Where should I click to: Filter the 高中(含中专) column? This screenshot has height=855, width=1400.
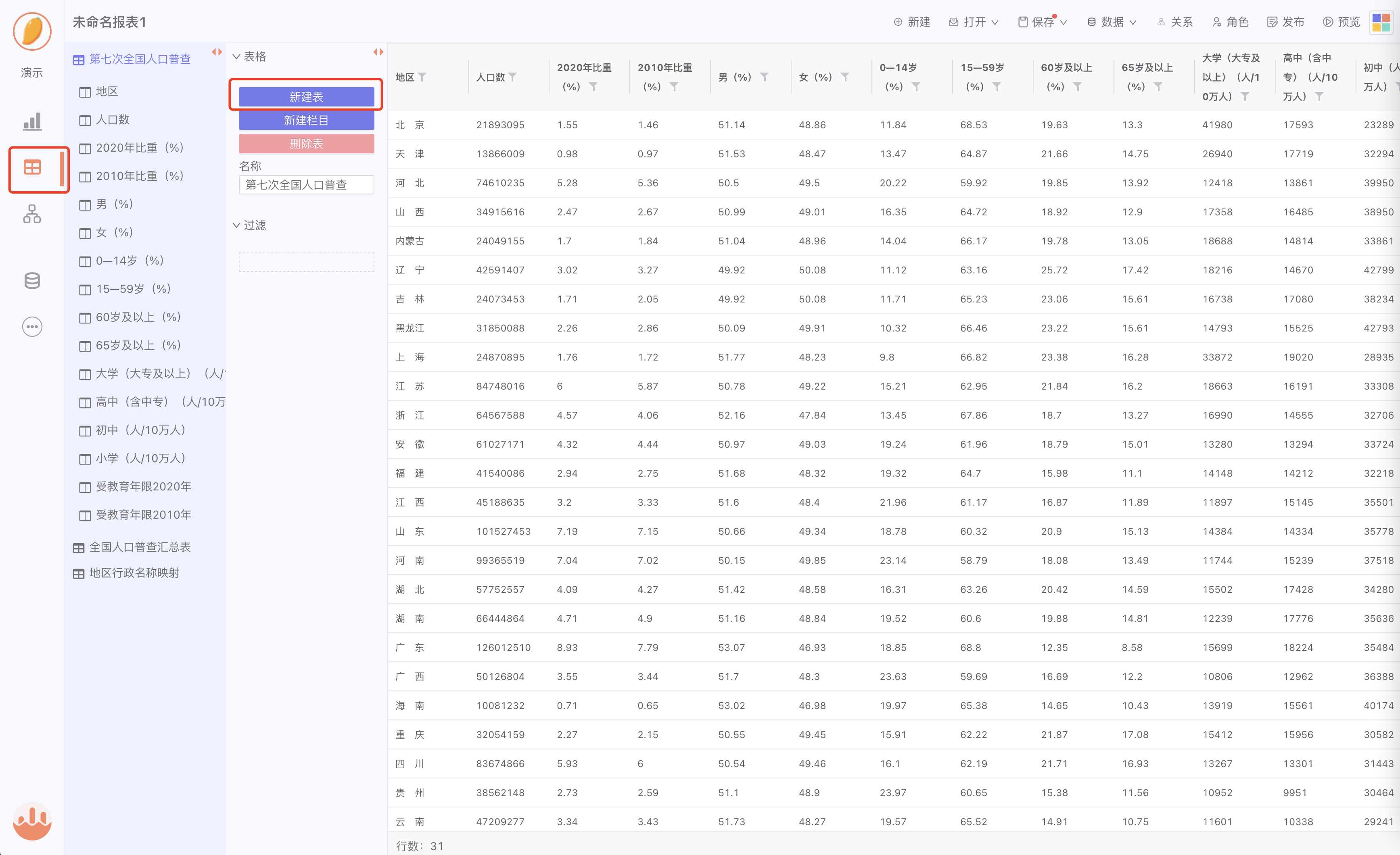[x=1319, y=96]
